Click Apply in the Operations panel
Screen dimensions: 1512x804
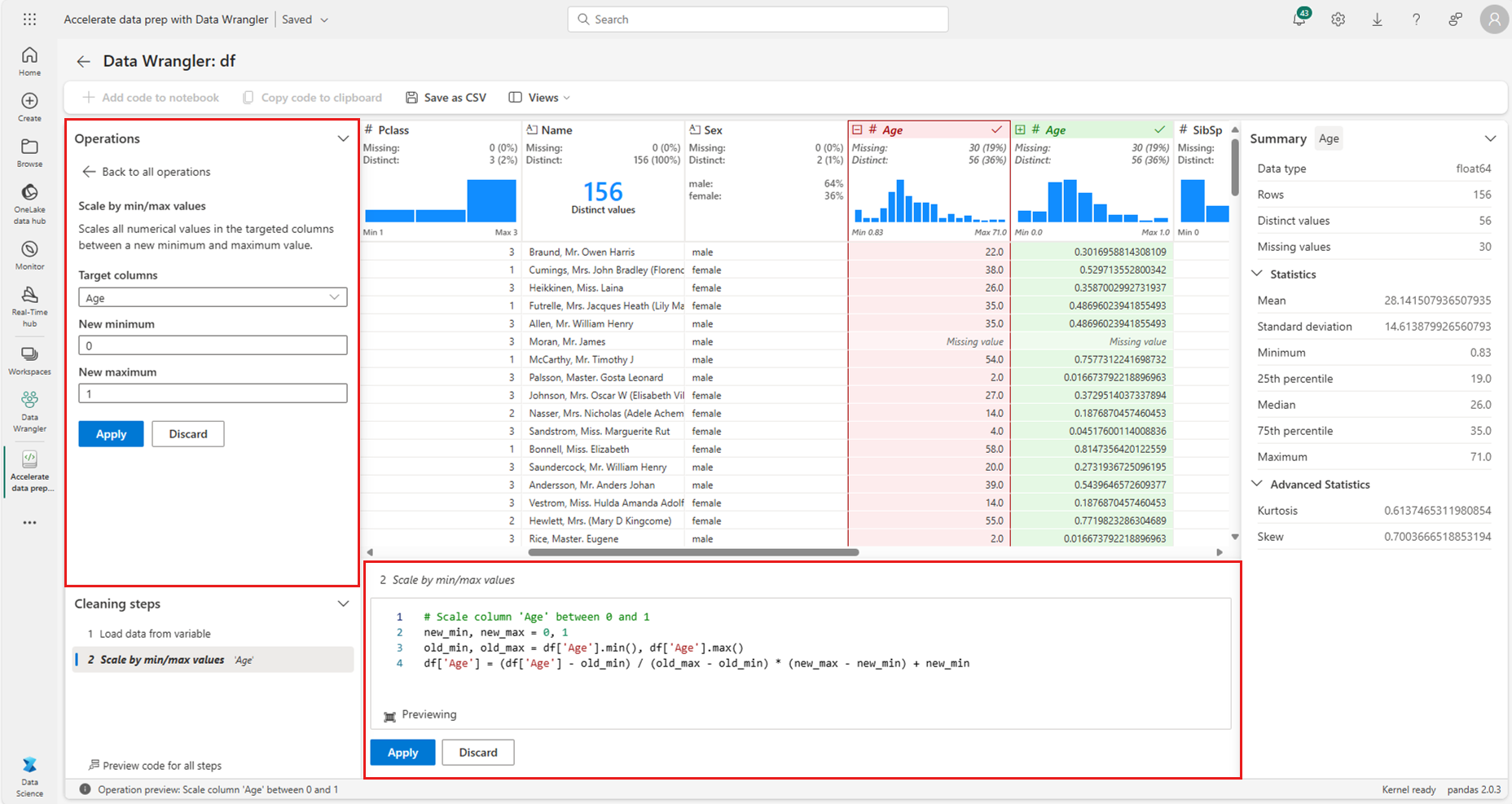point(111,434)
